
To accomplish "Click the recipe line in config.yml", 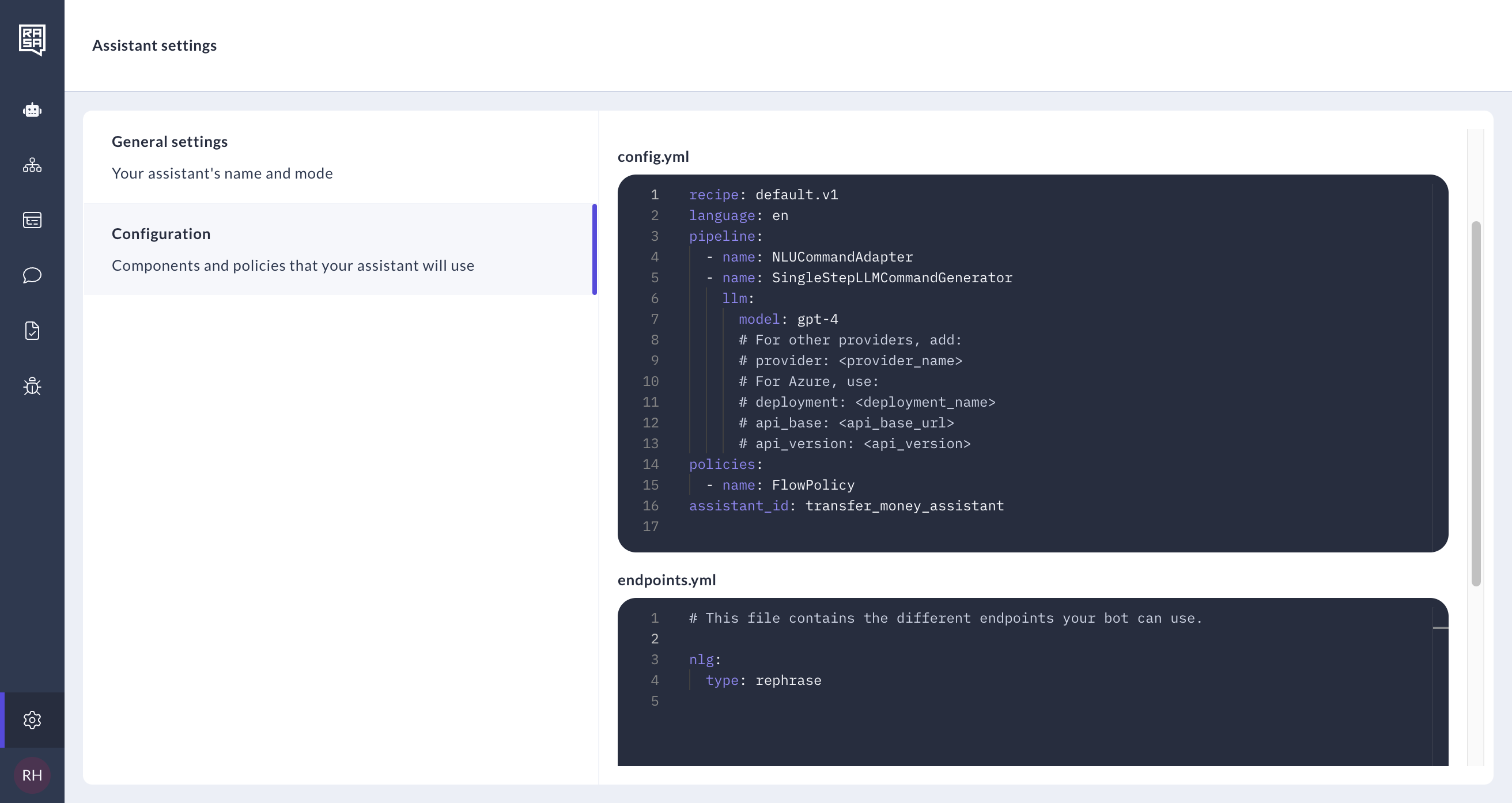I will pos(763,195).
